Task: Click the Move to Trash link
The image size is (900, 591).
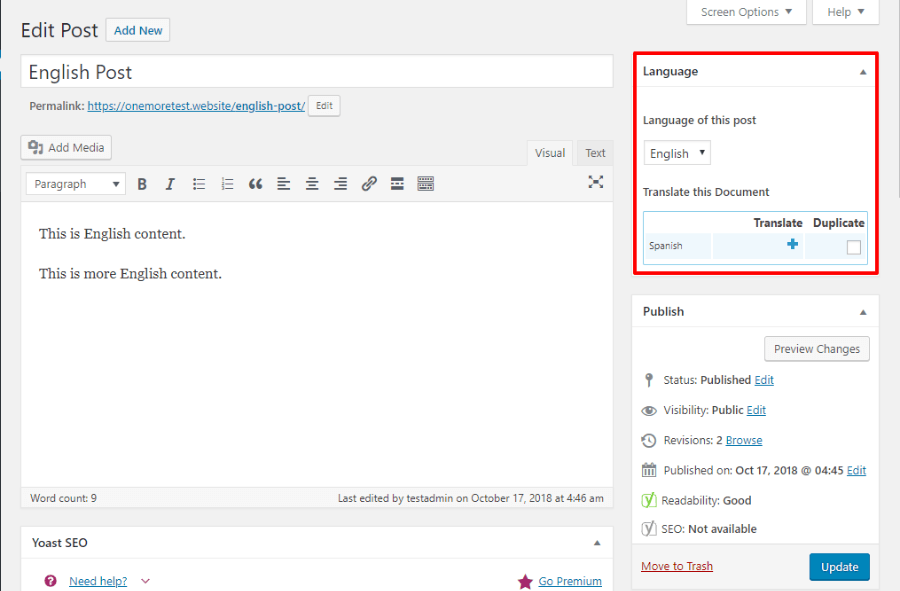Action: tap(677, 566)
